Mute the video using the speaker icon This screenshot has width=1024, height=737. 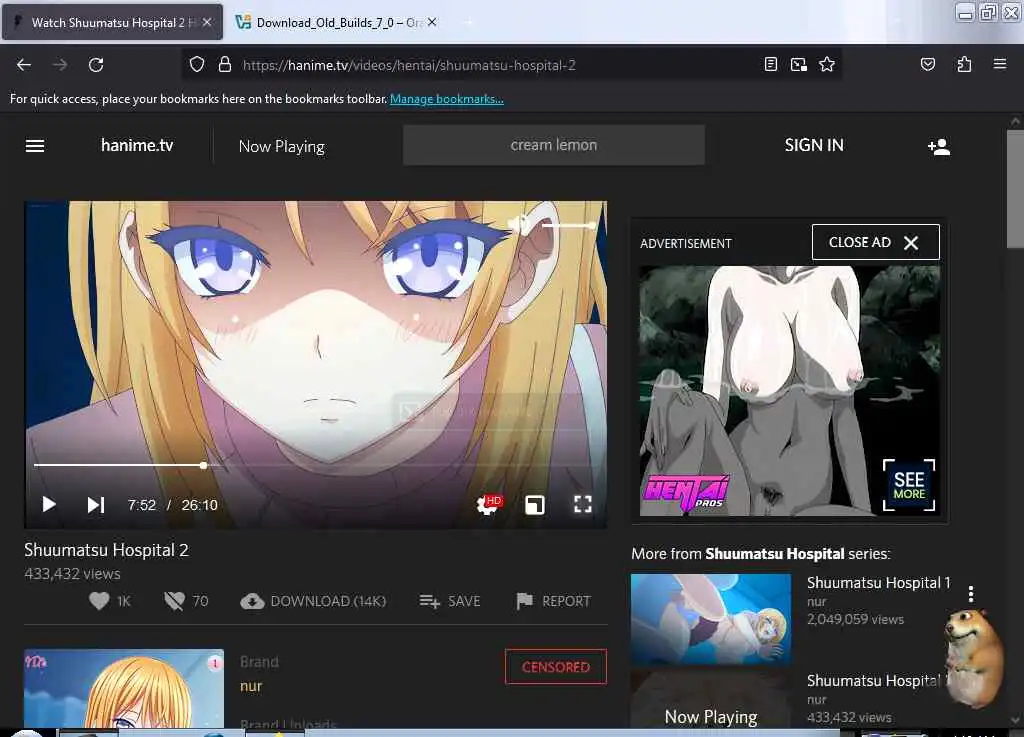pos(518,225)
